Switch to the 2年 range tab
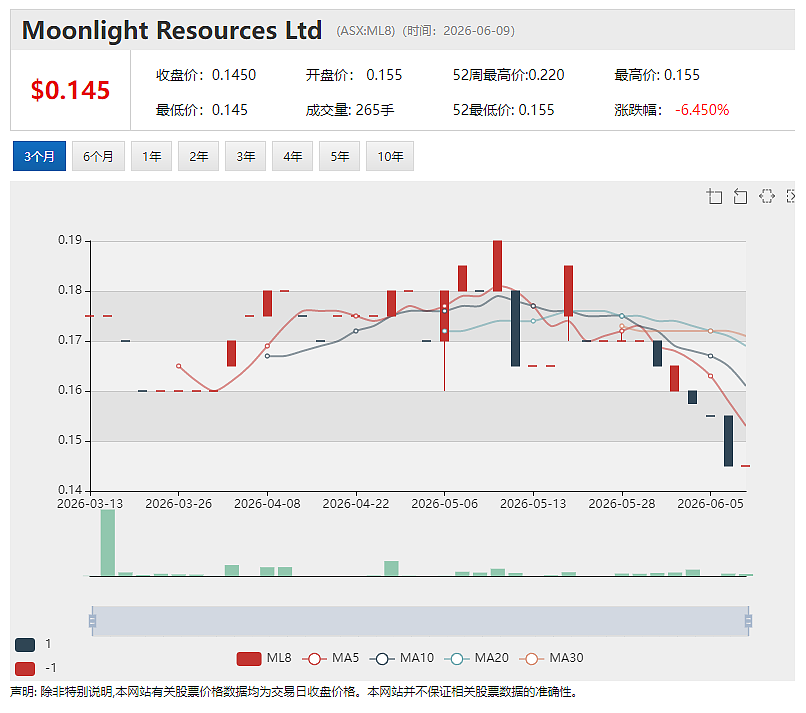The height and width of the screenshot is (713, 806). point(198,156)
